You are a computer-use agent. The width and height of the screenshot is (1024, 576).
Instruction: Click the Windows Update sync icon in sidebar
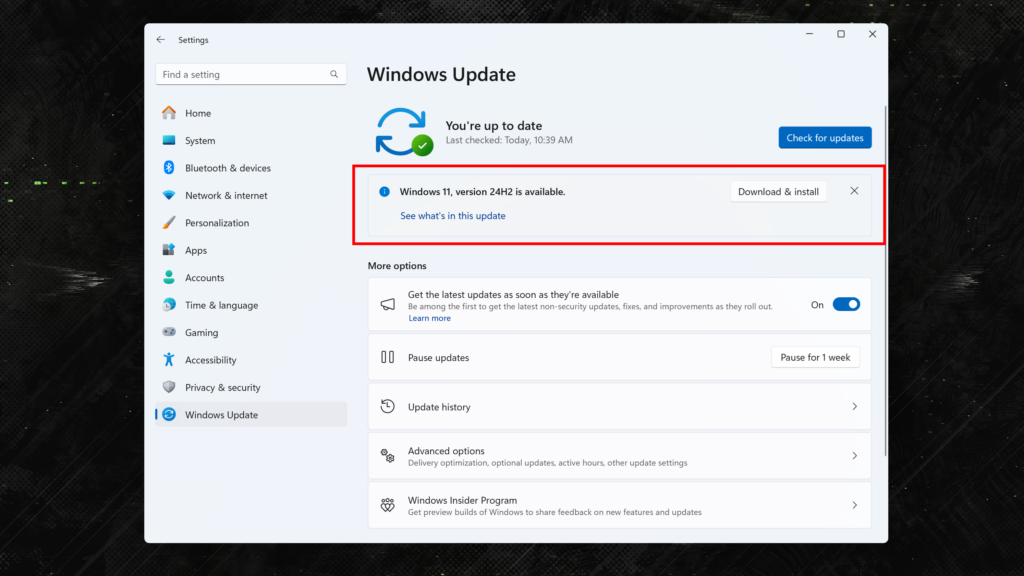tap(169, 414)
